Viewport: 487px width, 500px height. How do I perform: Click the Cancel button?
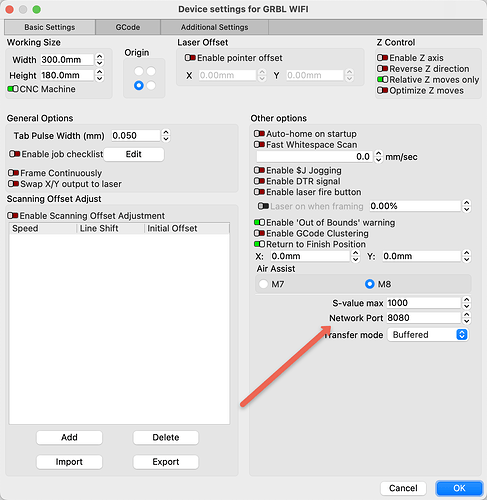click(403, 488)
